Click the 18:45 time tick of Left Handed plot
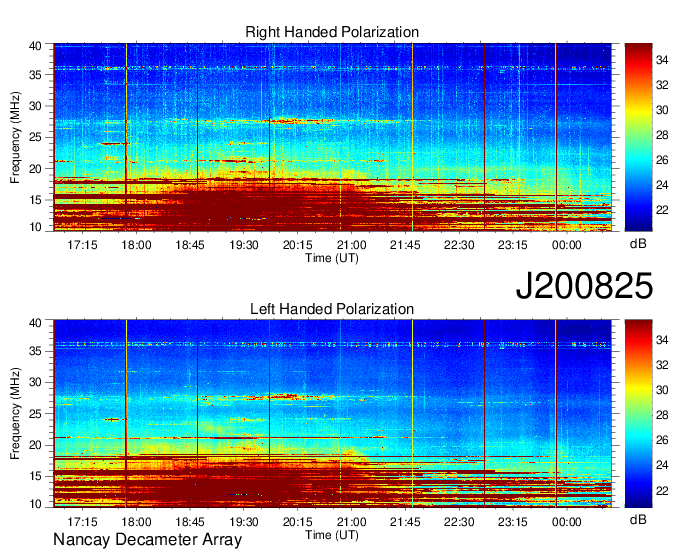 (x=190, y=522)
